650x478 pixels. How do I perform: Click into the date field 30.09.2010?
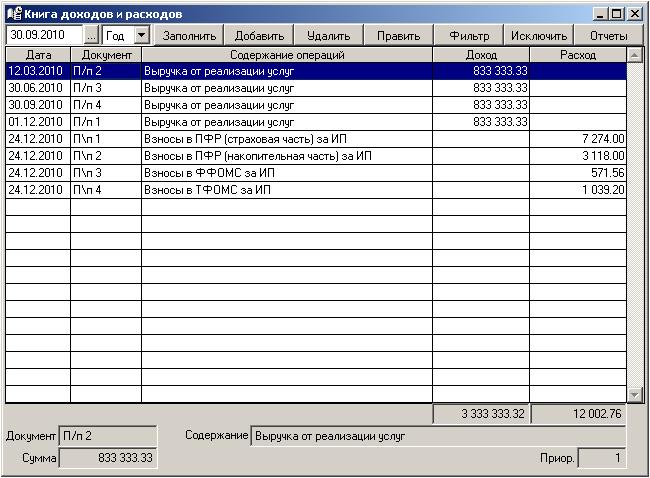44,35
